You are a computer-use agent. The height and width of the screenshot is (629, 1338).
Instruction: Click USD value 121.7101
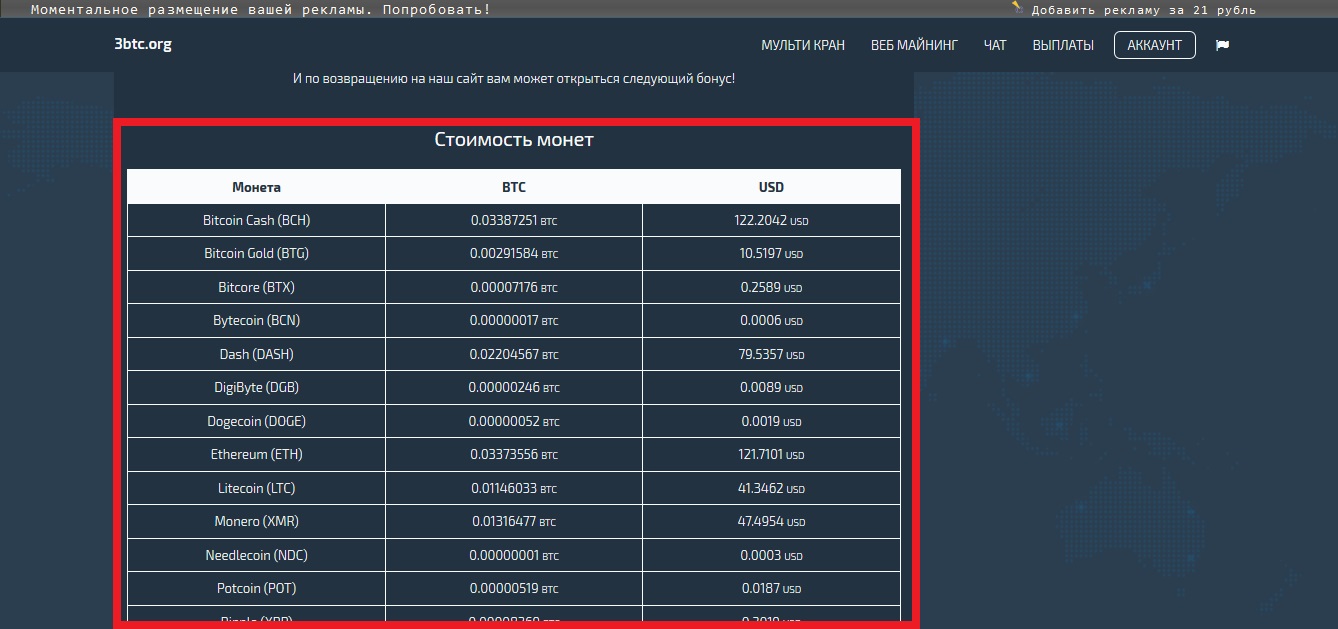[771, 455]
